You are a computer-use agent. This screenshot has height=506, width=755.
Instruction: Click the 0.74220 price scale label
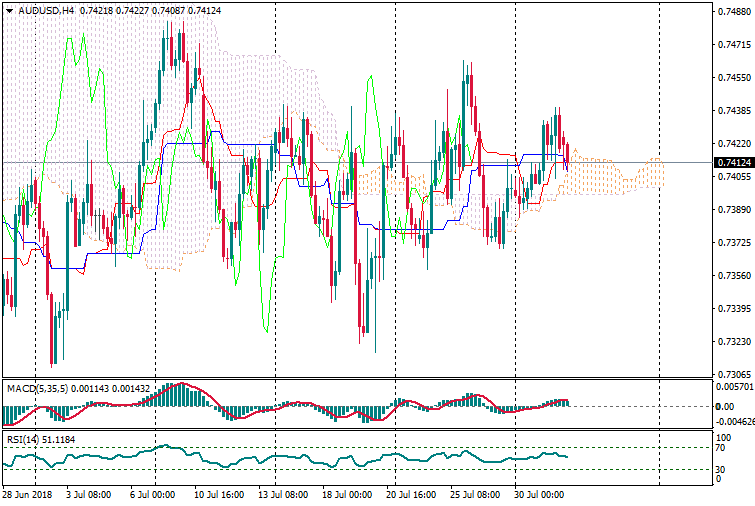(x=734, y=143)
